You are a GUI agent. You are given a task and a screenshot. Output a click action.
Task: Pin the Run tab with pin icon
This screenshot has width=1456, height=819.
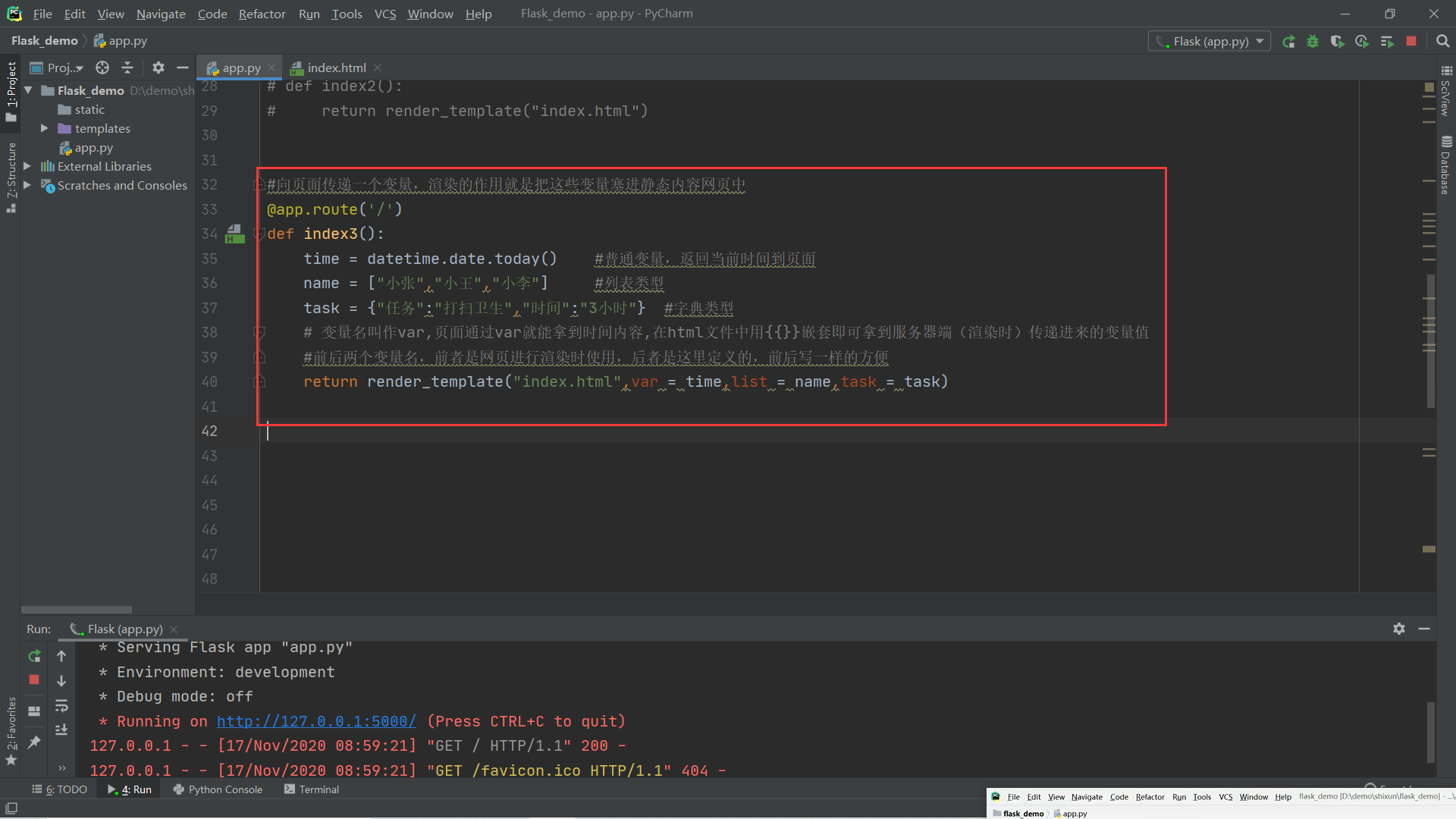34,742
